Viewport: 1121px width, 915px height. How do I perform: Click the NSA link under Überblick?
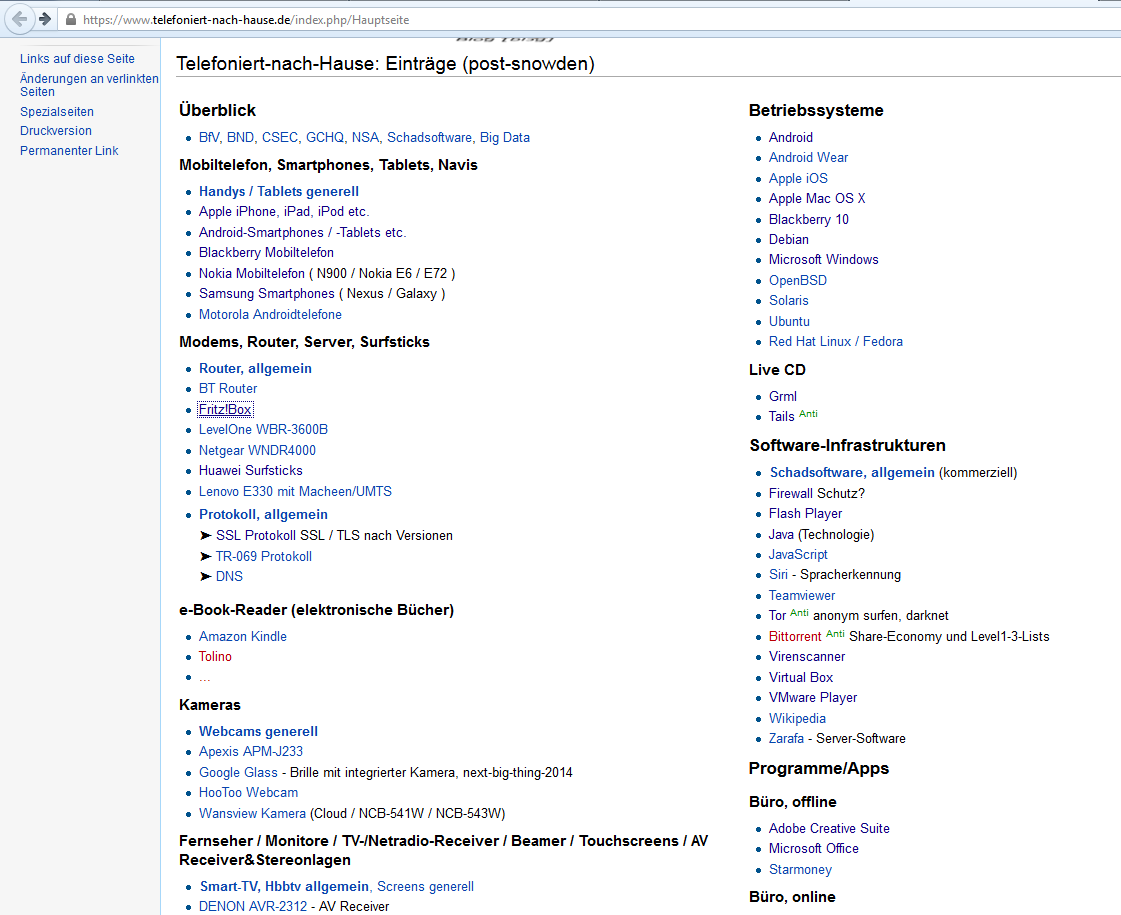coord(365,137)
